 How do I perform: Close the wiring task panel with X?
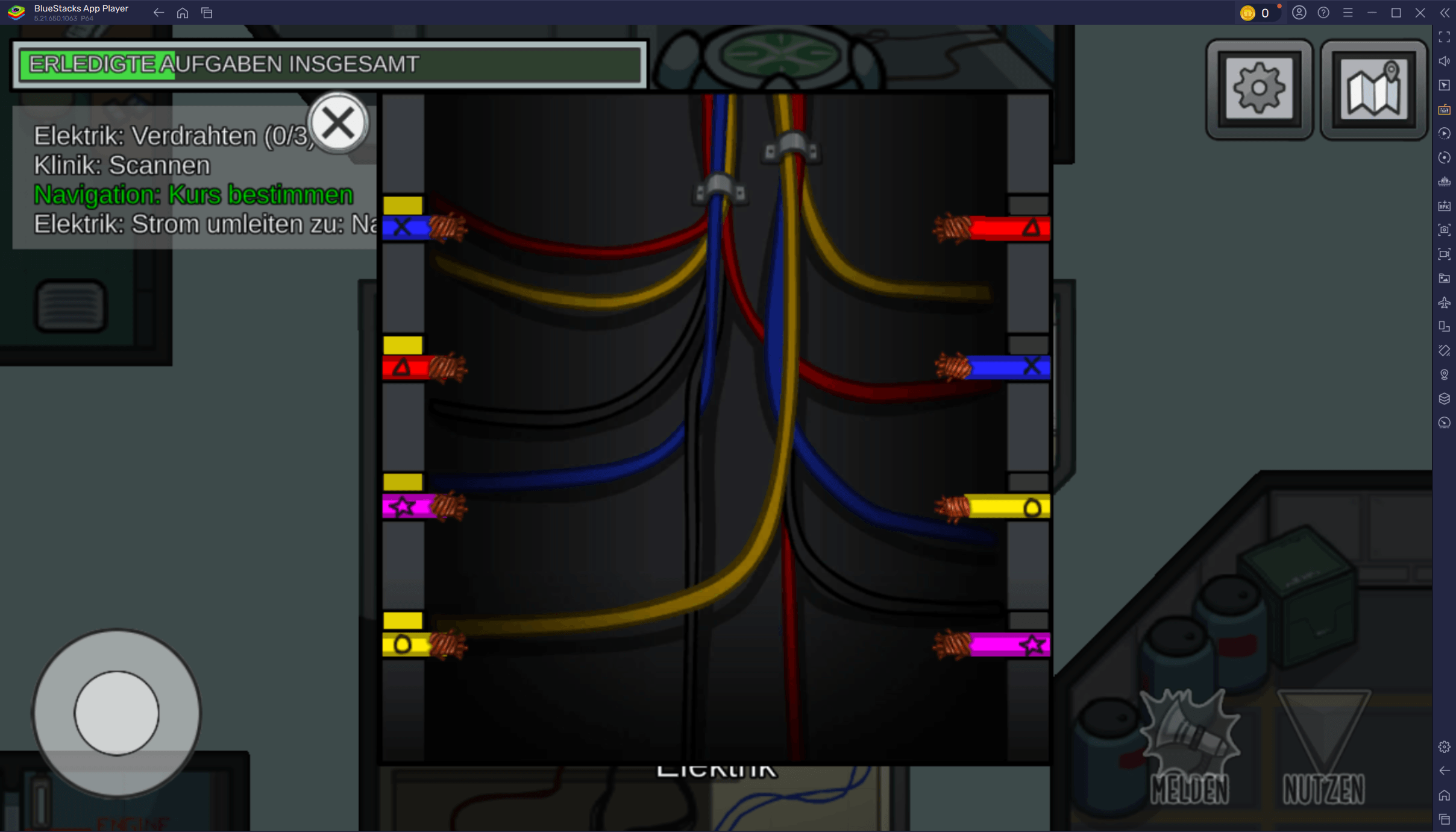tap(338, 123)
